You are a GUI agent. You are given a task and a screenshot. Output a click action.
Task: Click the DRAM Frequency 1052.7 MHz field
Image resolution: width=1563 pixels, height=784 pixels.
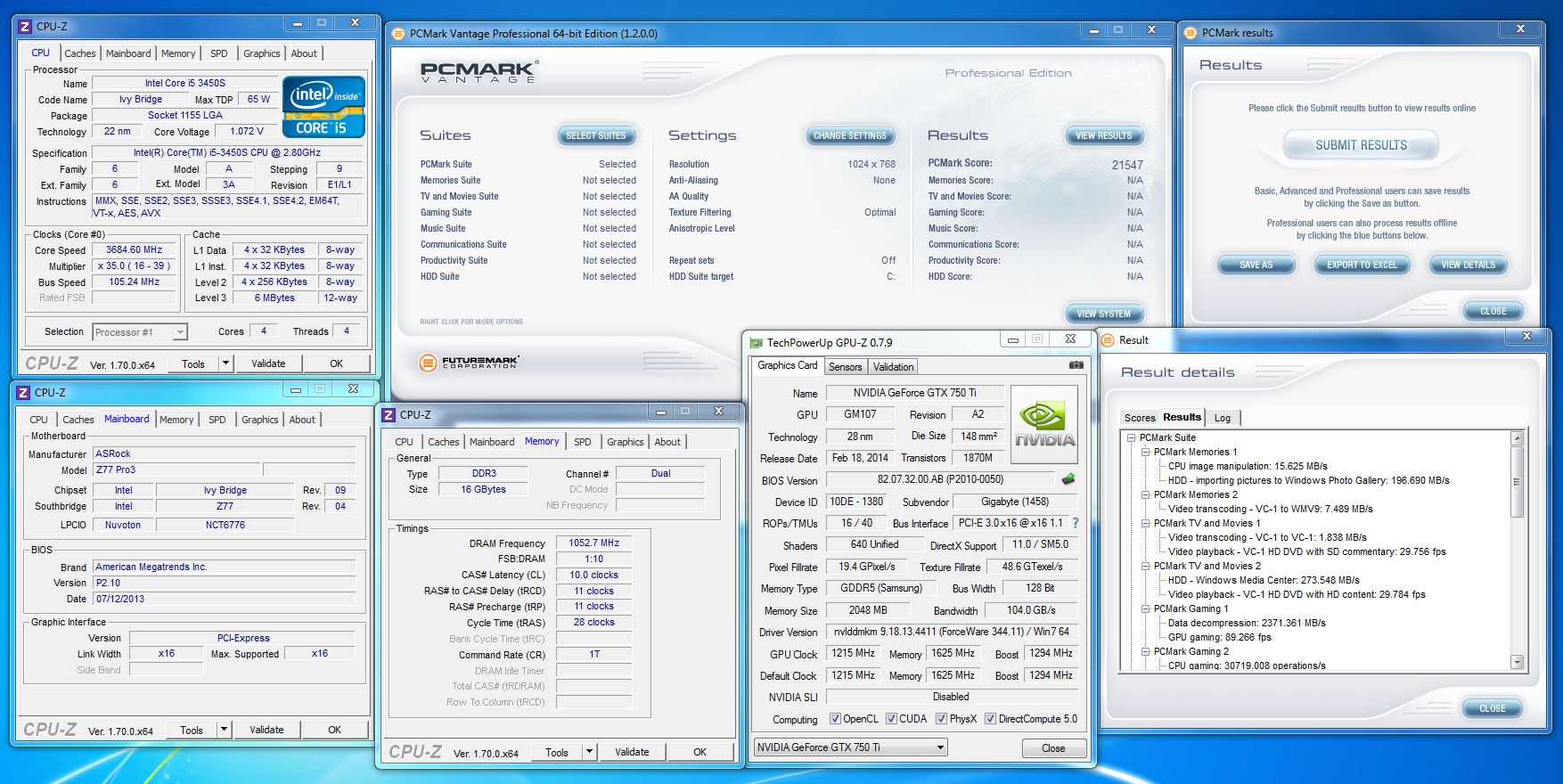594,543
